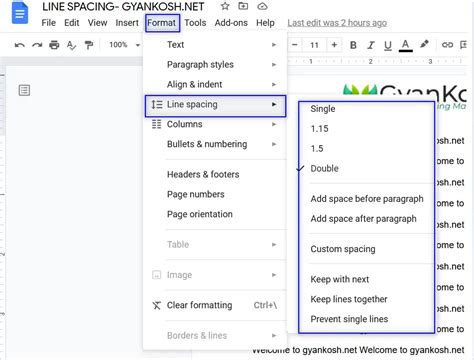Image resolution: width=474 pixels, height=360 pixels.
Task: Open the View menu
Action: [97, 23]
